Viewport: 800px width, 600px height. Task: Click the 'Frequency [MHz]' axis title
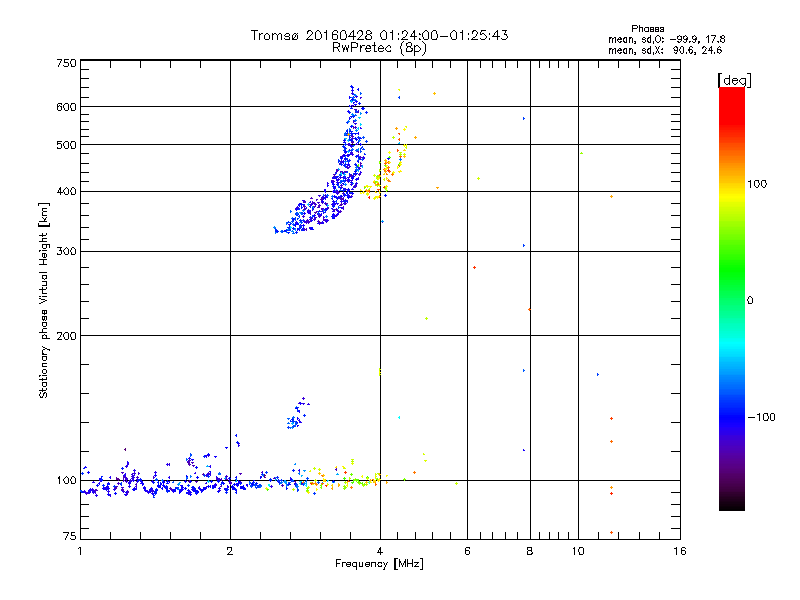pyautogui.click(x=379, y=564)
